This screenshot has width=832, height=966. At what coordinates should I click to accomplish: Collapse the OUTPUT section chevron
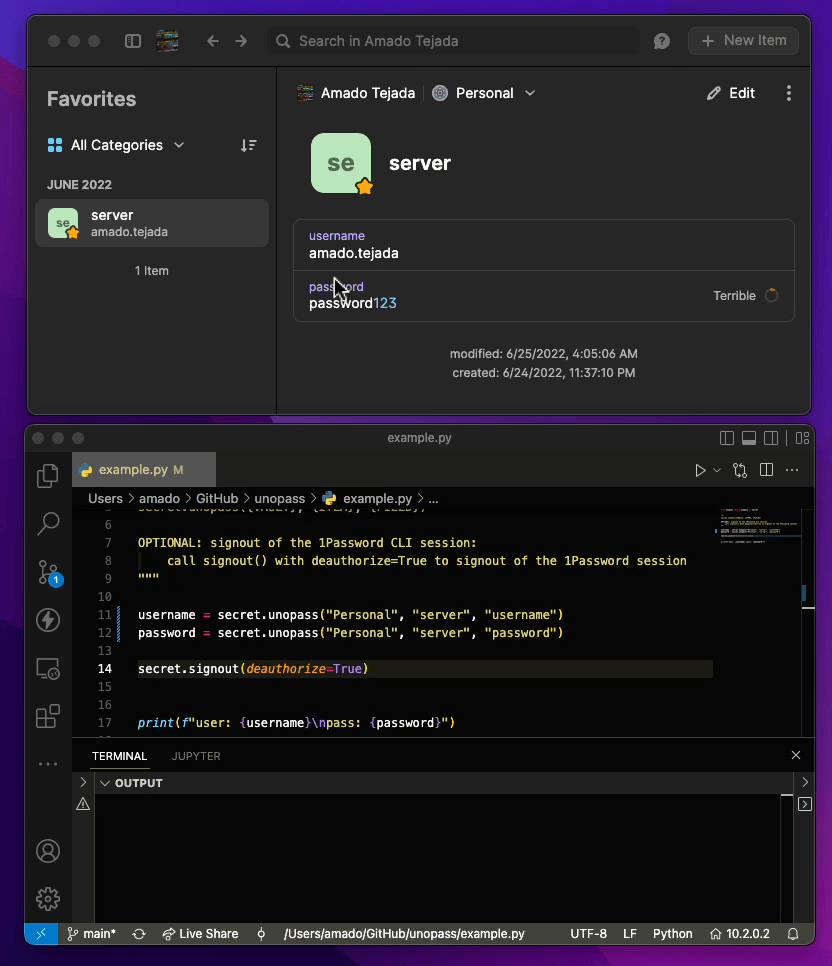point(104,783)
